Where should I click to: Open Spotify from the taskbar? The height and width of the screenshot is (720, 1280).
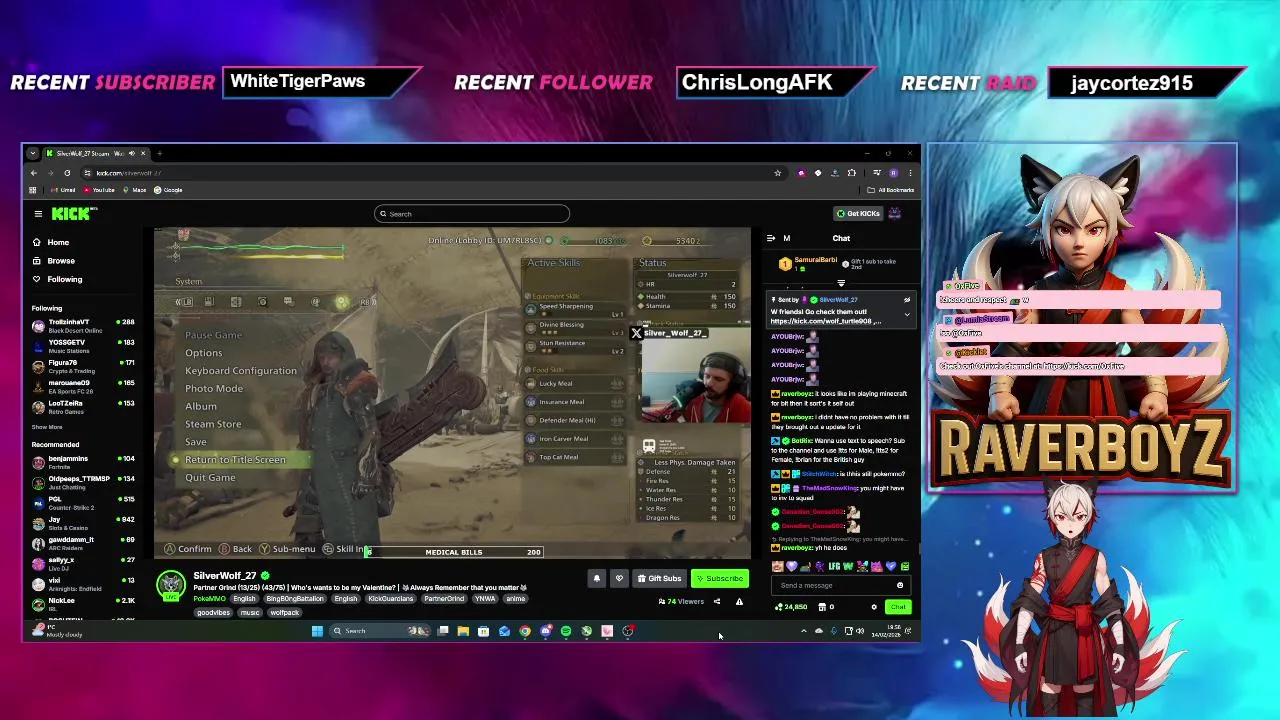pyautogui.click(x=566, y=631)
